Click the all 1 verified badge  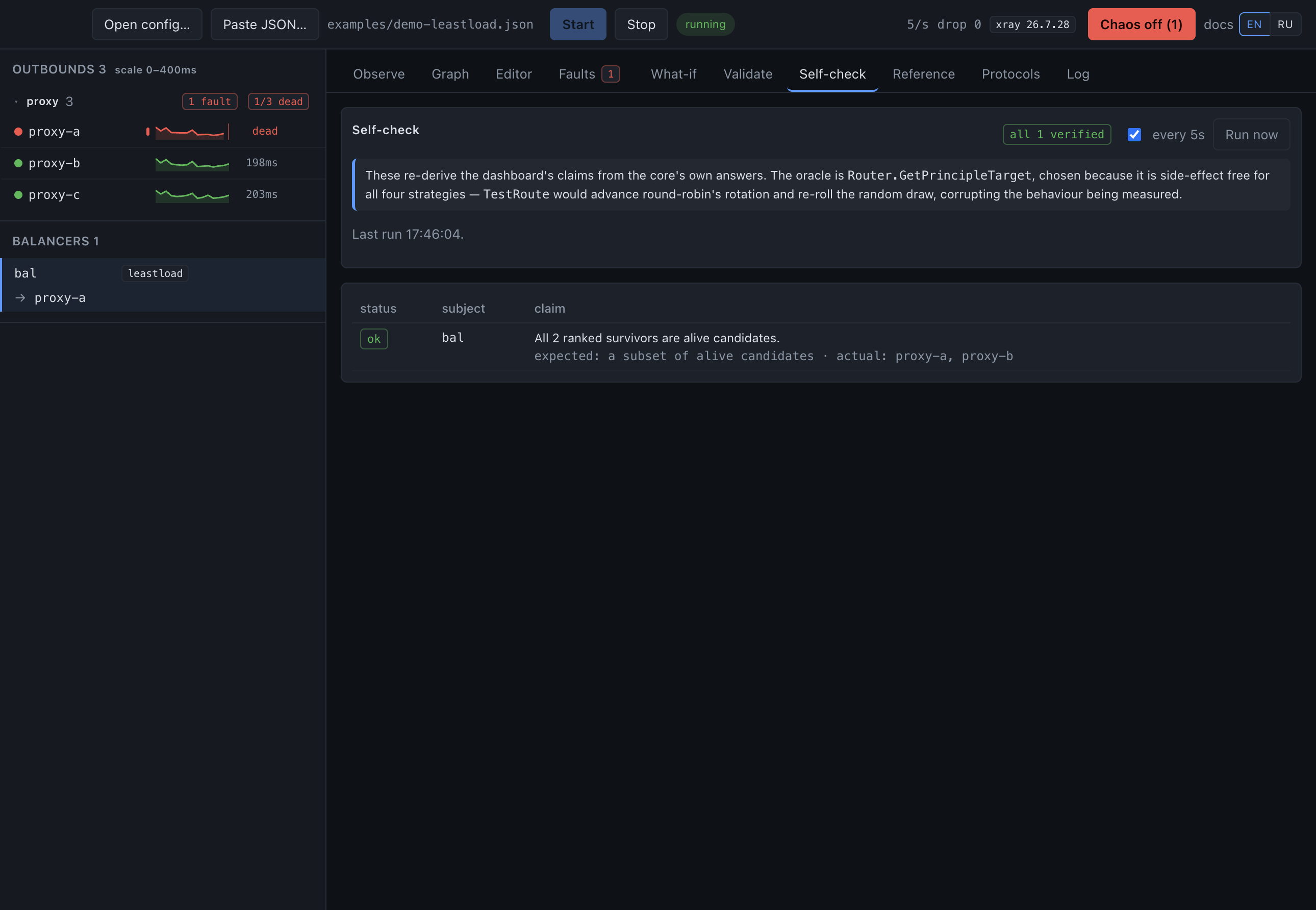point(1056,135)
